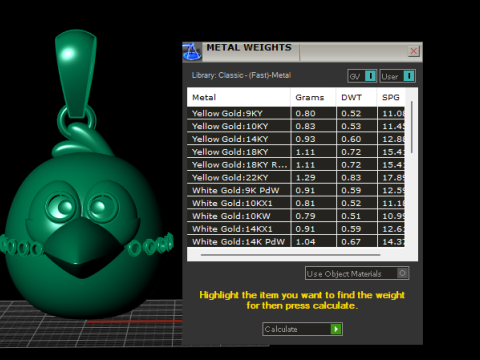The height and width of the screenshot is (360, 480).
Task: Click Grams value 0.80 for 9KY
Action: point(305,113)
